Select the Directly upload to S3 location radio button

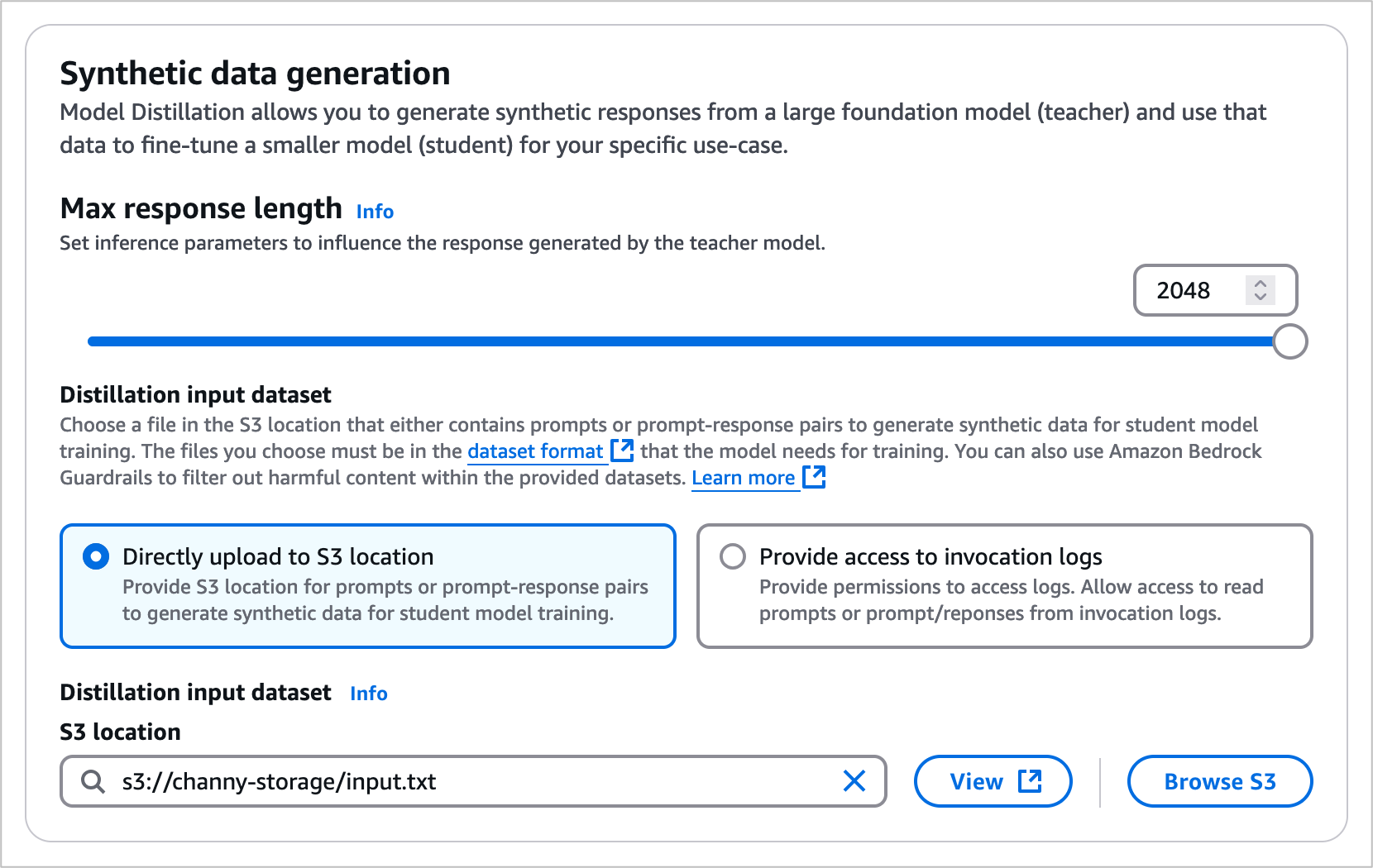point(96,556)
